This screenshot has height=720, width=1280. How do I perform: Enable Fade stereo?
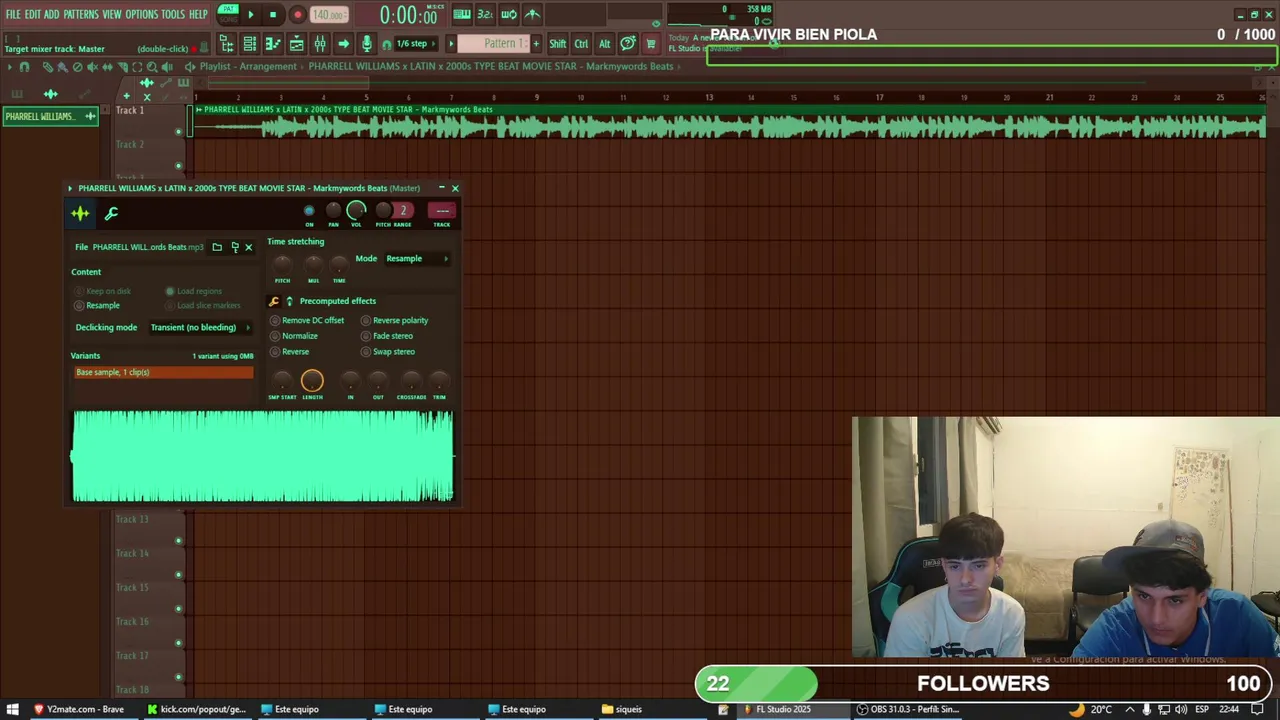click(387, 336)
